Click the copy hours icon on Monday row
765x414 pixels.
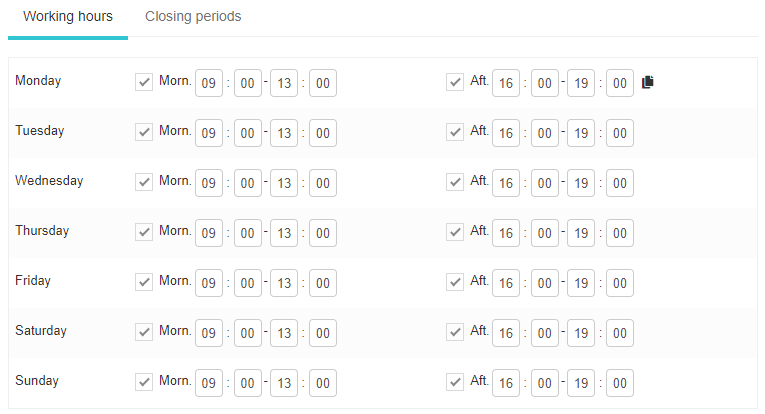pos(648,82)
